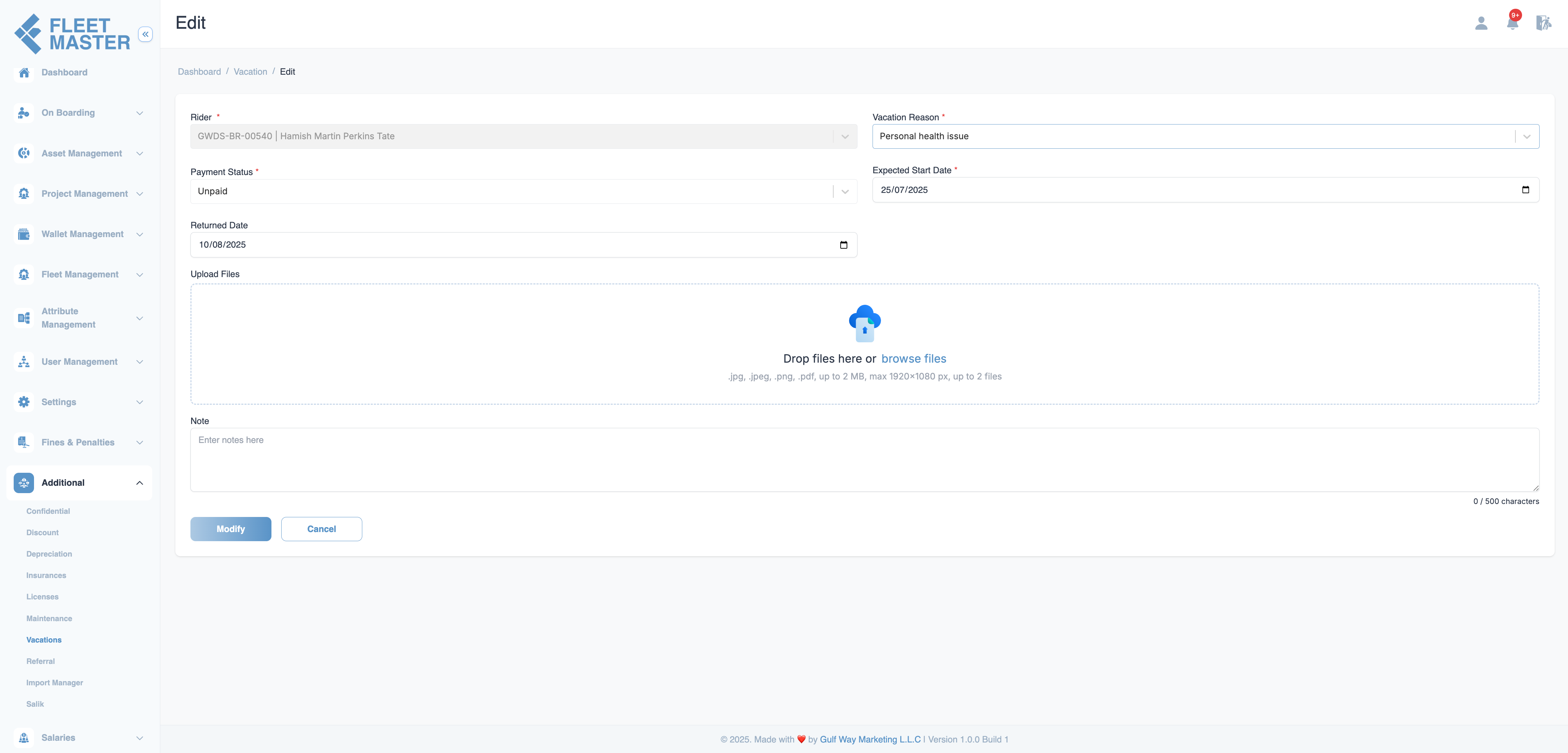This screenshot has width=1568, height=753.
Task: Open Gulf Way Marketing L.L.C link
Action: tap(870, 740)
